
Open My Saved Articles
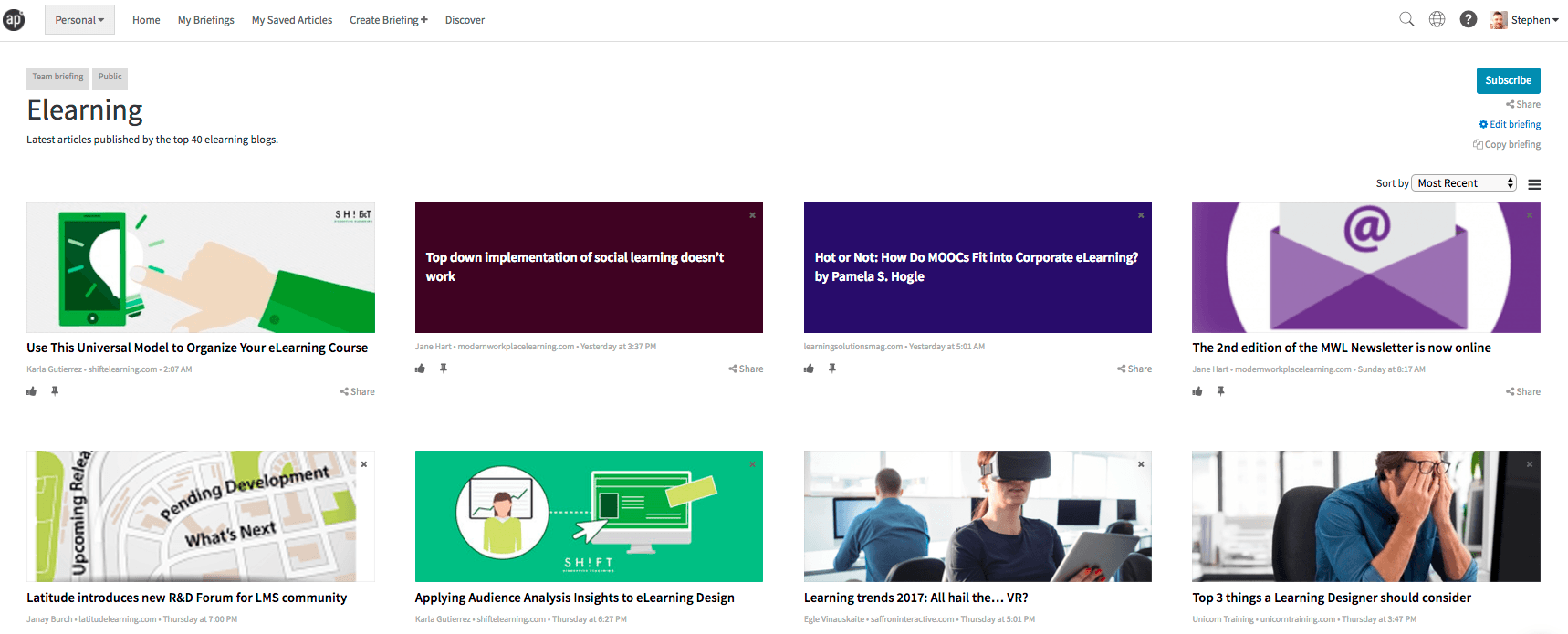pos(292,20)
